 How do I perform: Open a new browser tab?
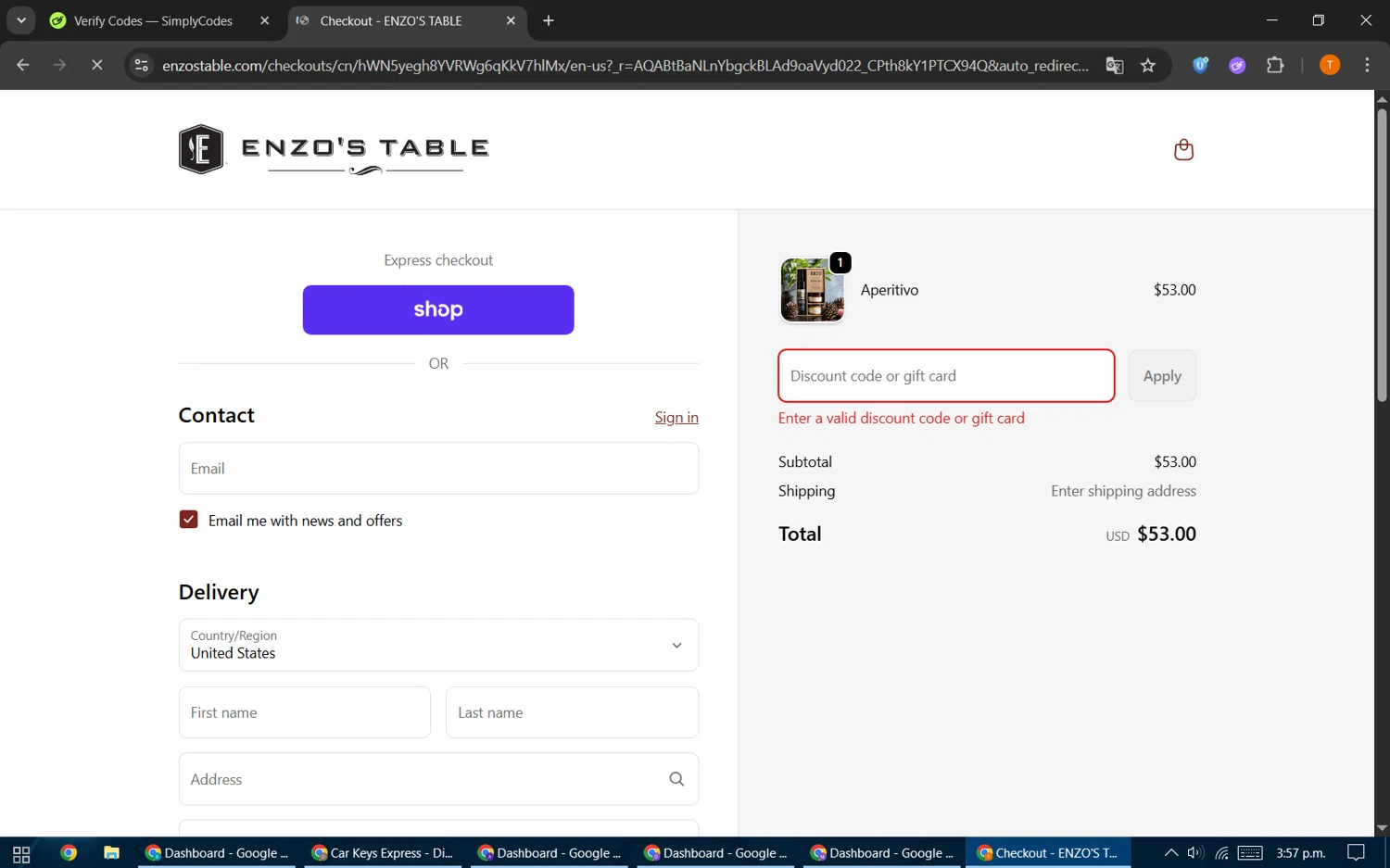point(549,20)
